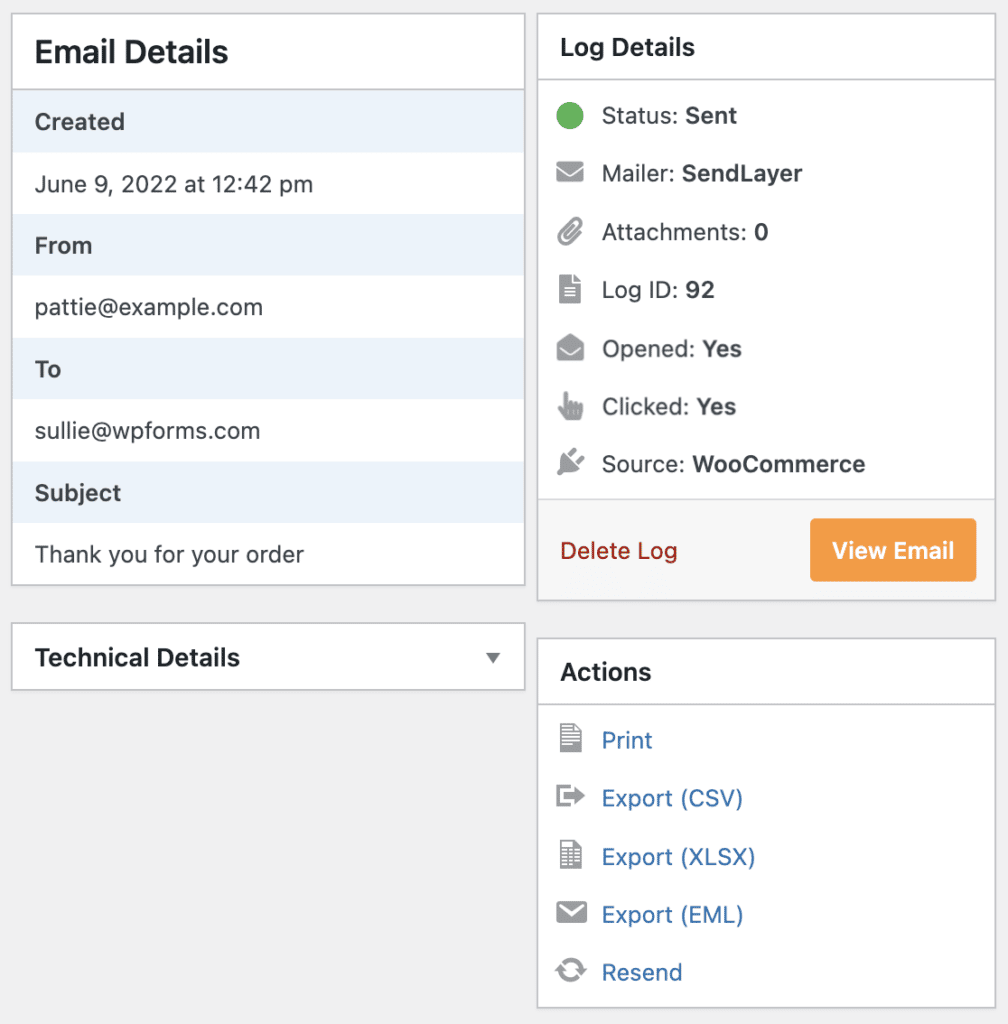This screenshot has height=1024, width=1008.
Task: Click the Export (CSV) link
Action: tap(671, 798)
